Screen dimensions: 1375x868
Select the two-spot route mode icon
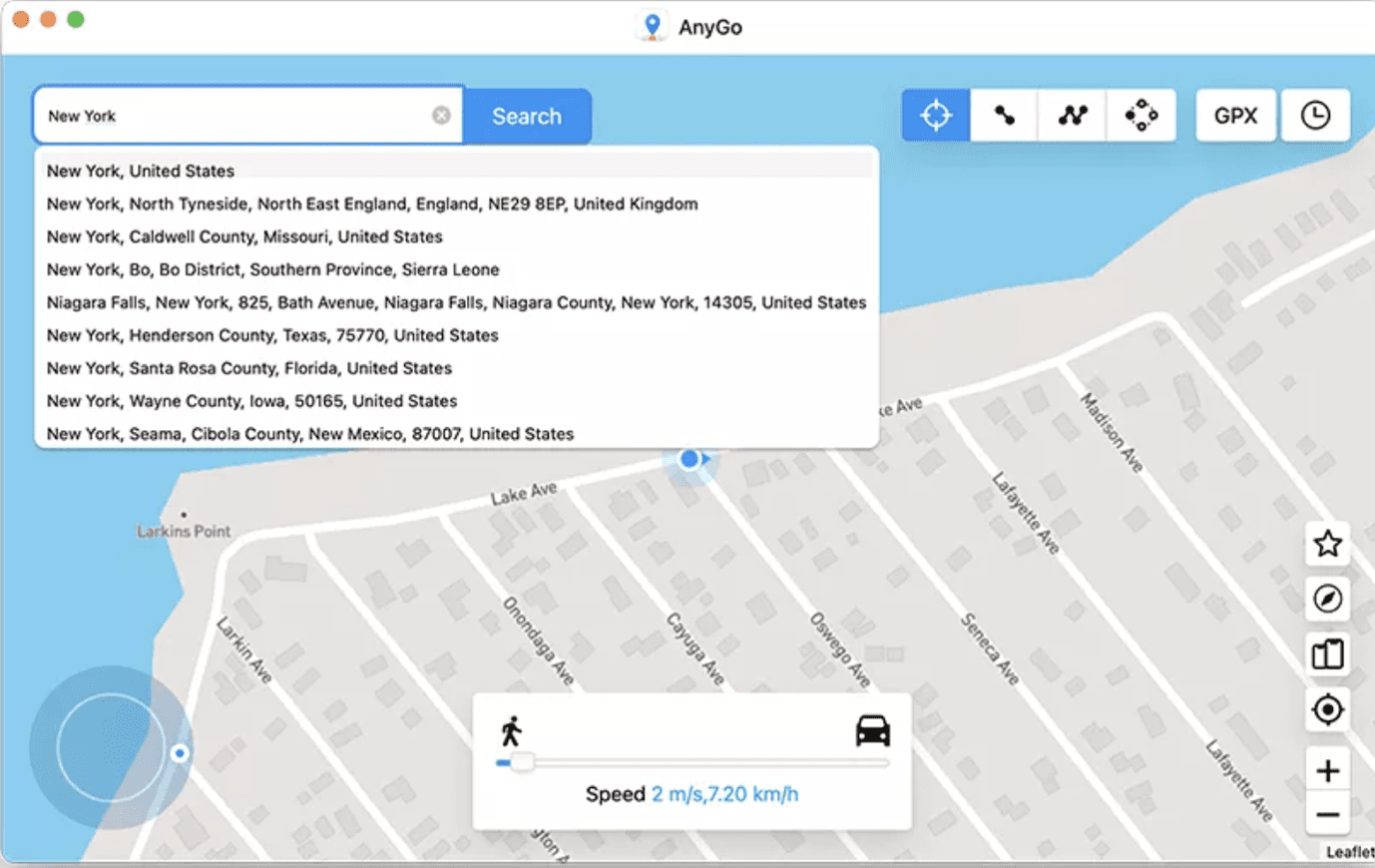tap(1004, 115)
